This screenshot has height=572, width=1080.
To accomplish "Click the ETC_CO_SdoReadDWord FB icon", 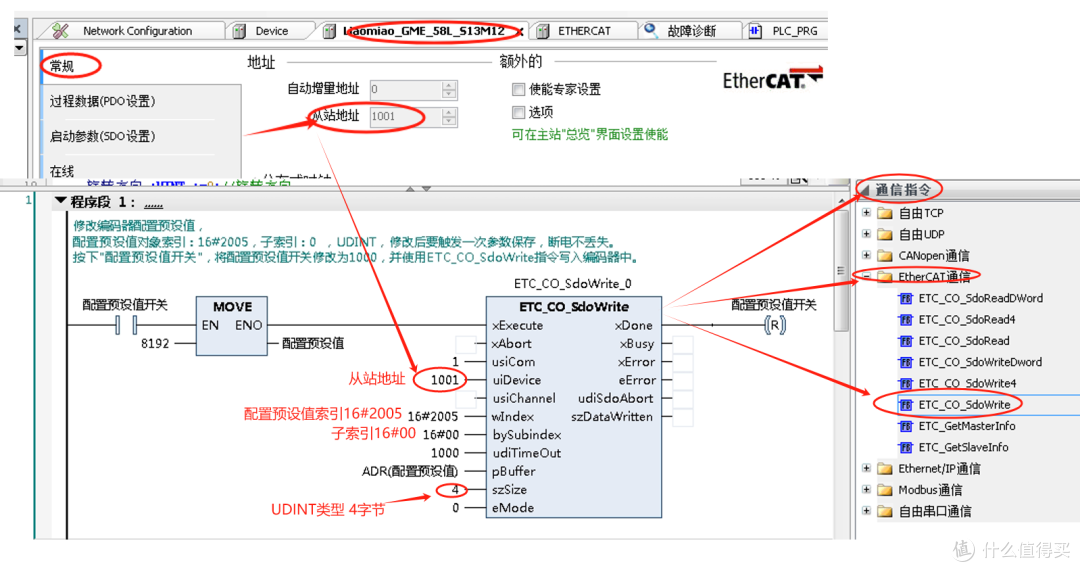I will click(x=906, y=298).
